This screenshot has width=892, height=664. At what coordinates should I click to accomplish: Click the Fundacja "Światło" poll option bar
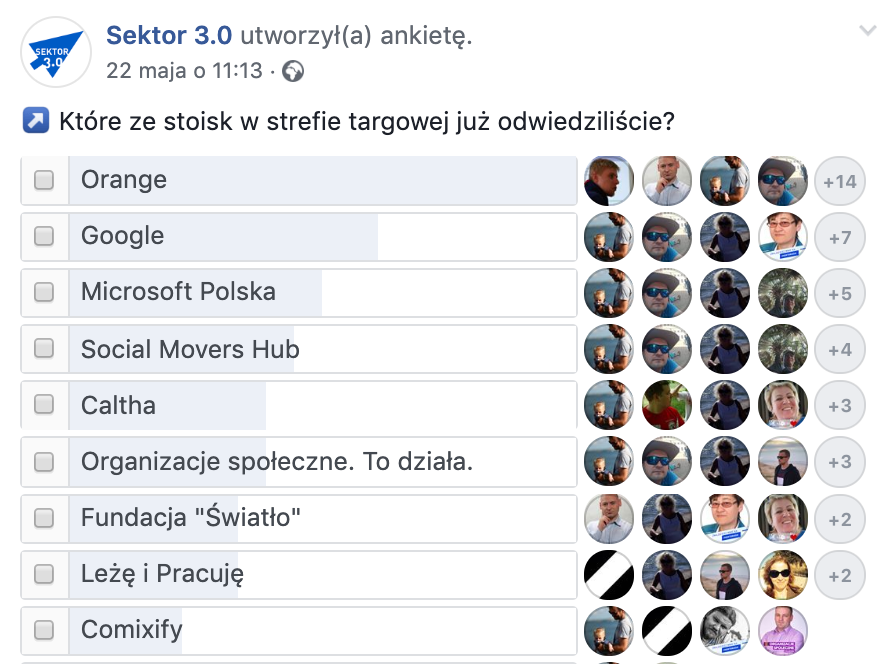point(322,518)
